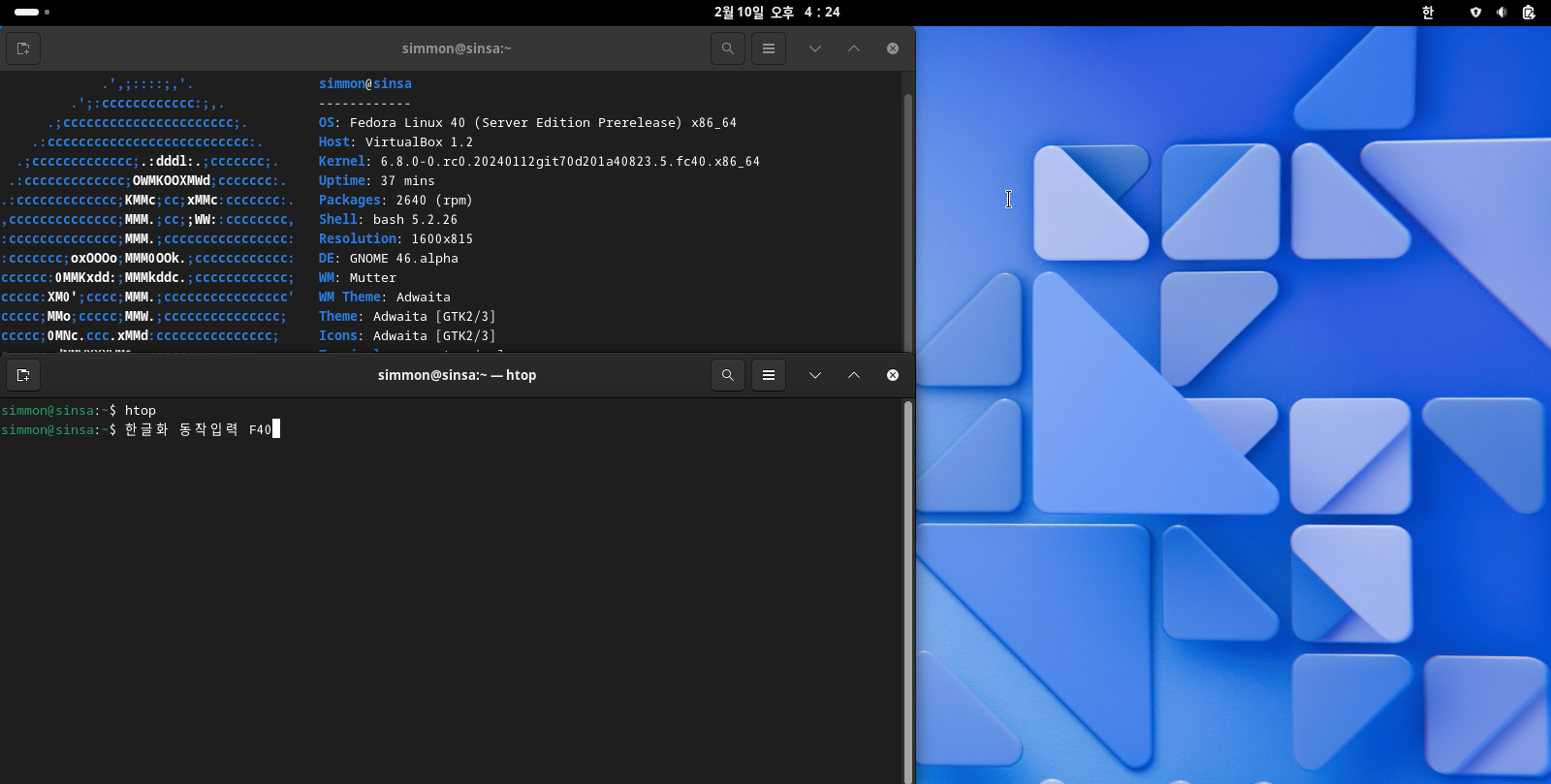This screenshot has width=1551, height=784.
Task: Click the simmon@sinsa header in neofetch output
Action: tap(364, 84)
